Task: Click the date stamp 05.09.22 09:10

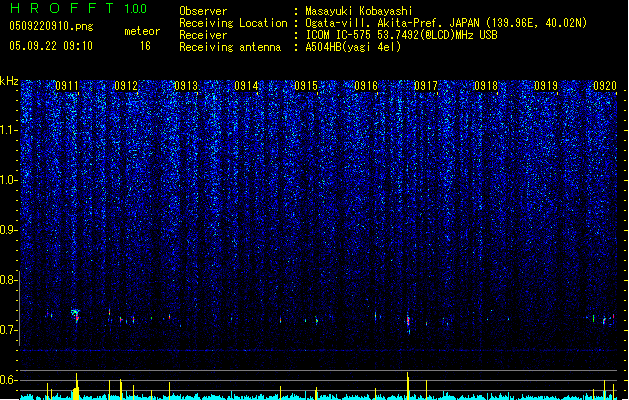Action: (x=51, y=46)
